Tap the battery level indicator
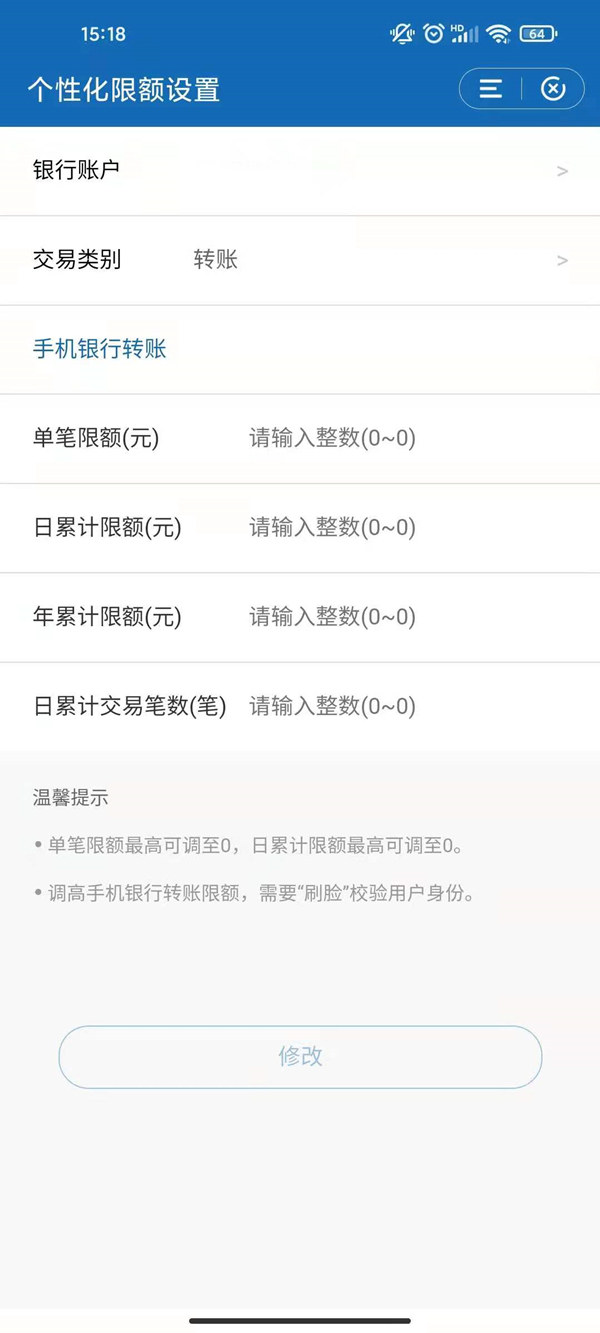Viewport: 600px width, 1333px height. [x=538, y=34]
